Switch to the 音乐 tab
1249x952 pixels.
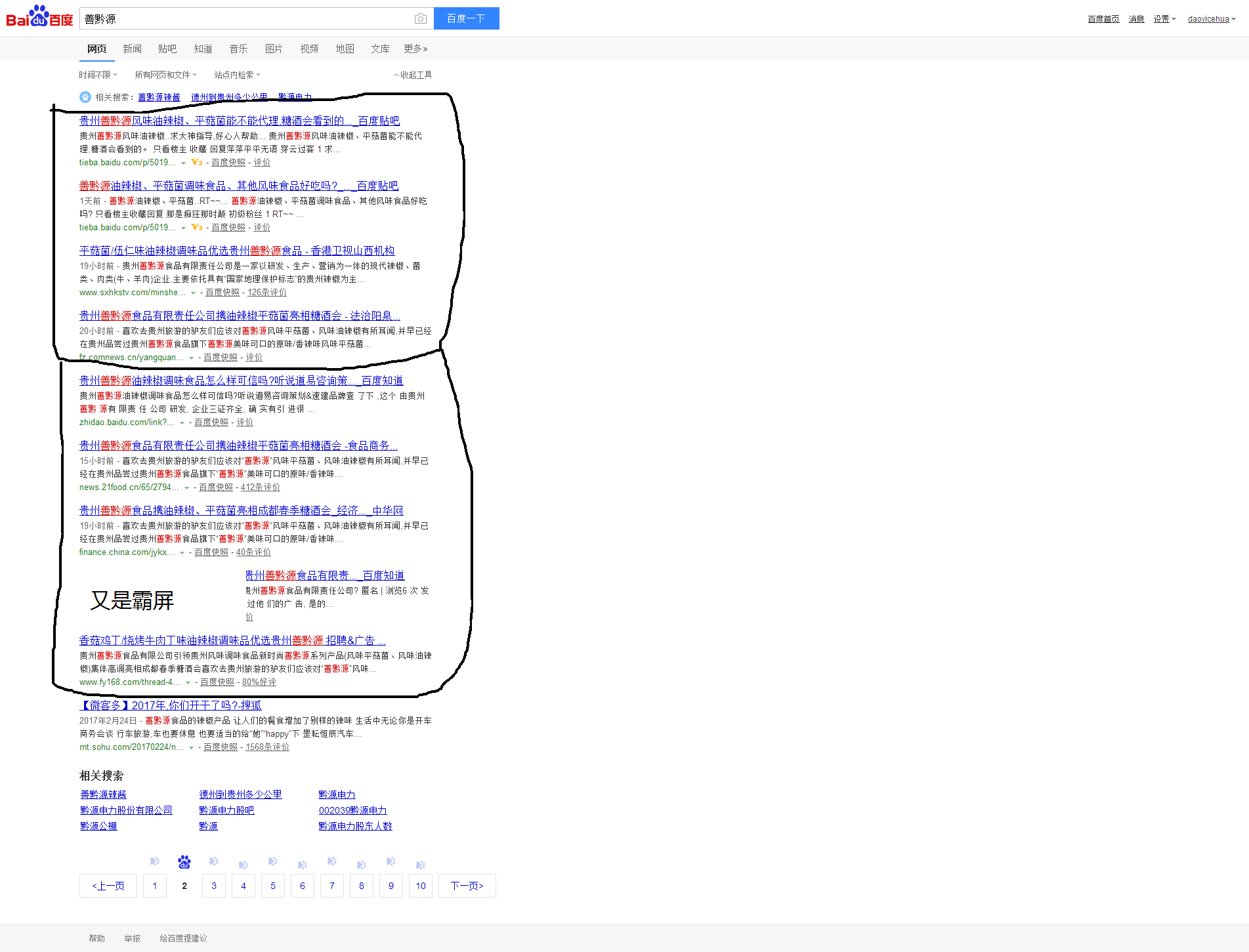click(238, 49)
